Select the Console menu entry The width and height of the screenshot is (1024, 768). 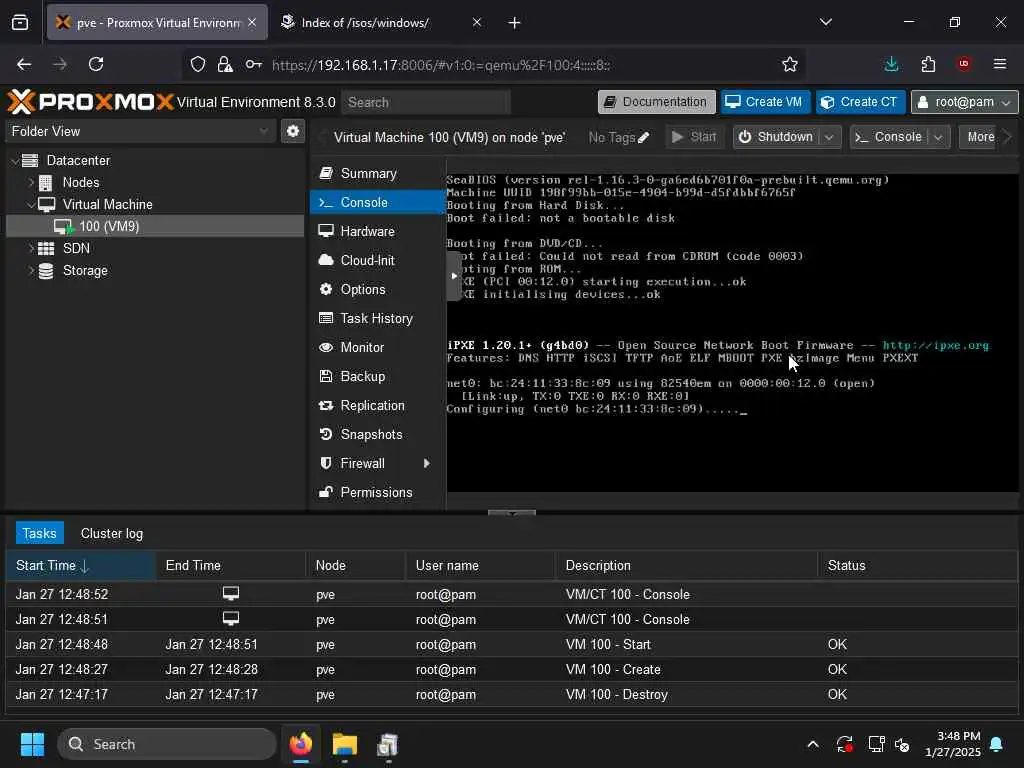tap(377, 202)
